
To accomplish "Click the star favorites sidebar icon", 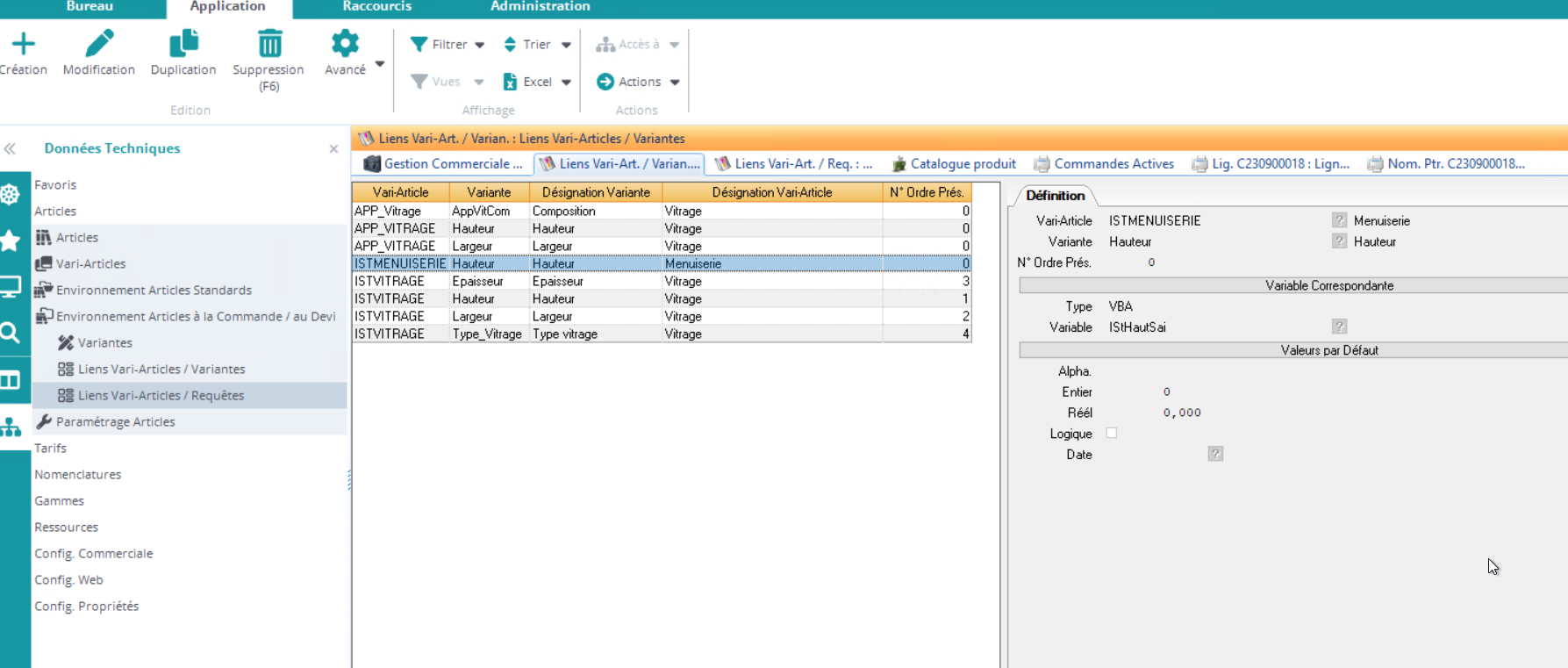I will pos(11,241).
